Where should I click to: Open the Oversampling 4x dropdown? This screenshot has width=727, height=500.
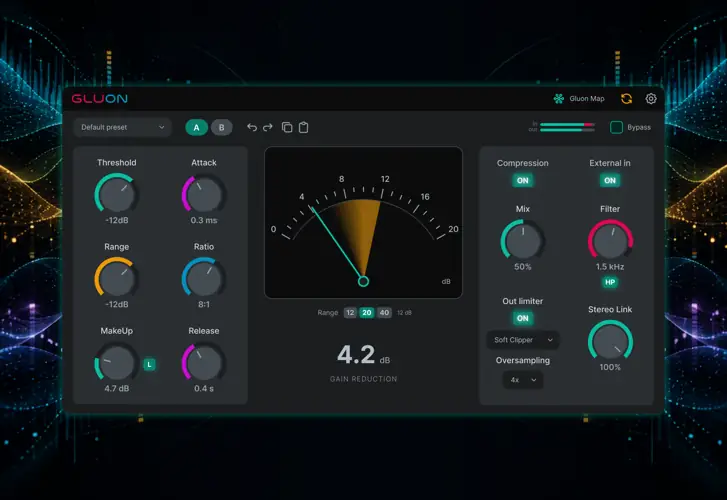[x=523, y=380]
